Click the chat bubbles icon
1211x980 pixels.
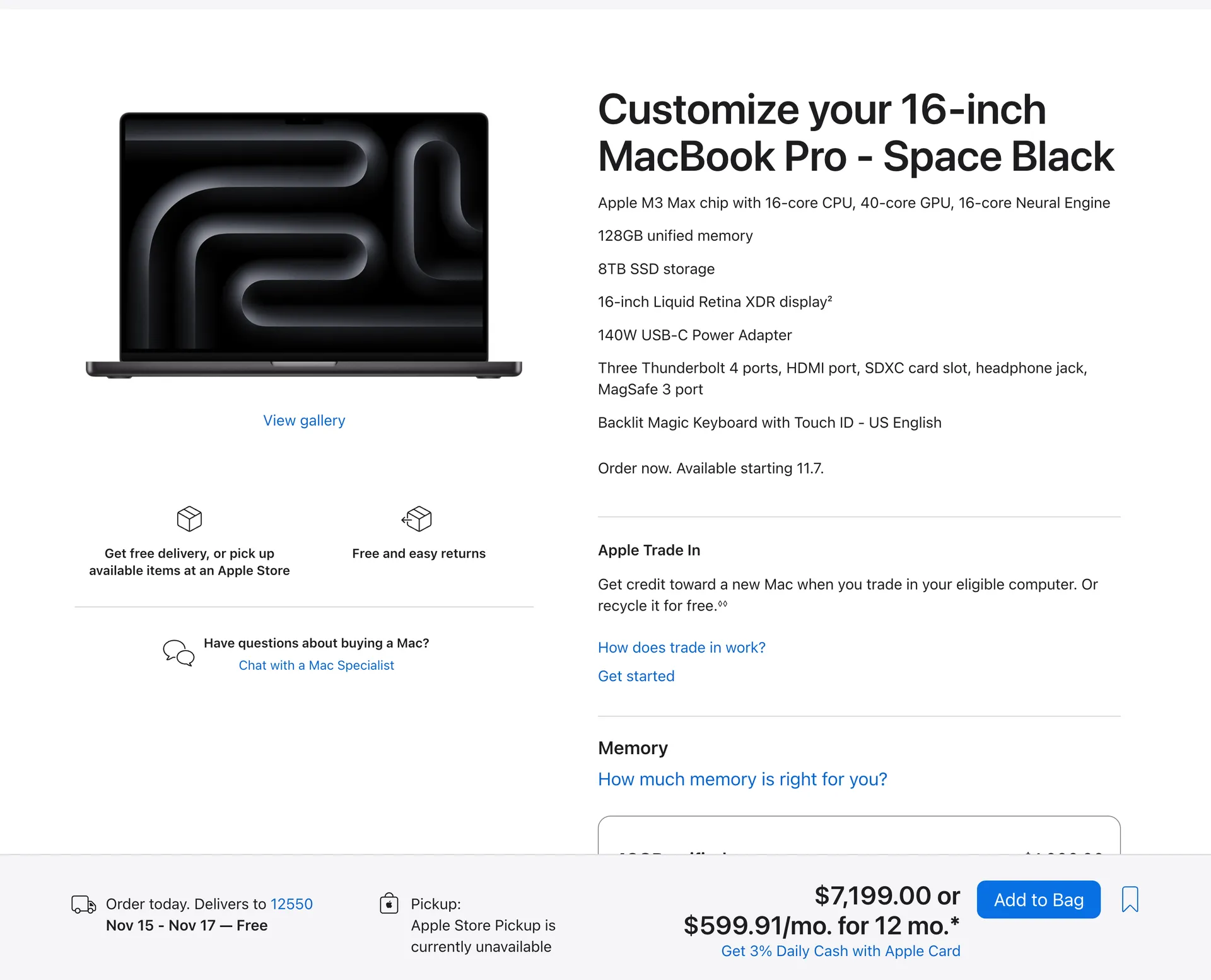coord(178,653)
